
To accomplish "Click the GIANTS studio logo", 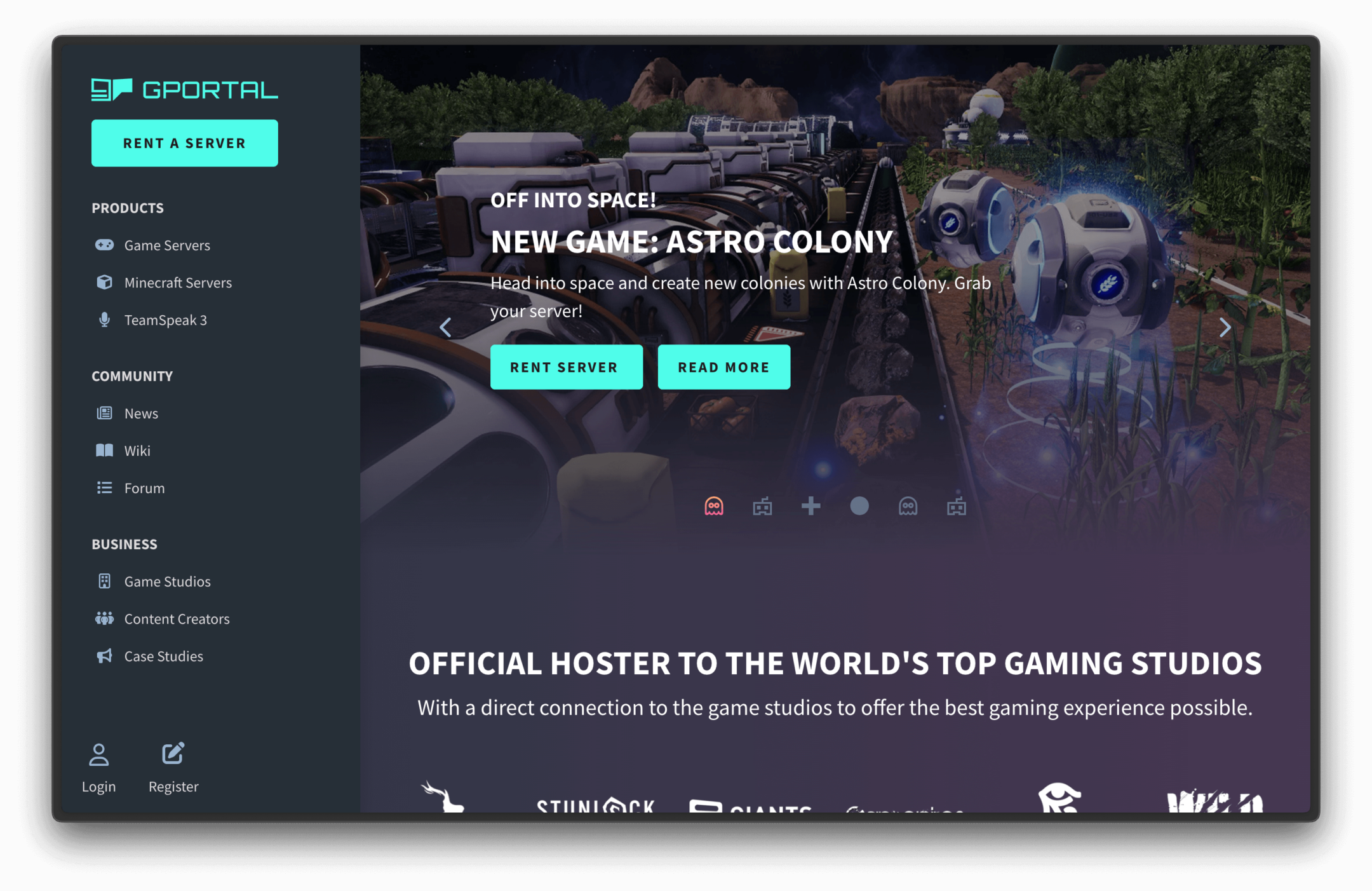I will click(750, 806).
